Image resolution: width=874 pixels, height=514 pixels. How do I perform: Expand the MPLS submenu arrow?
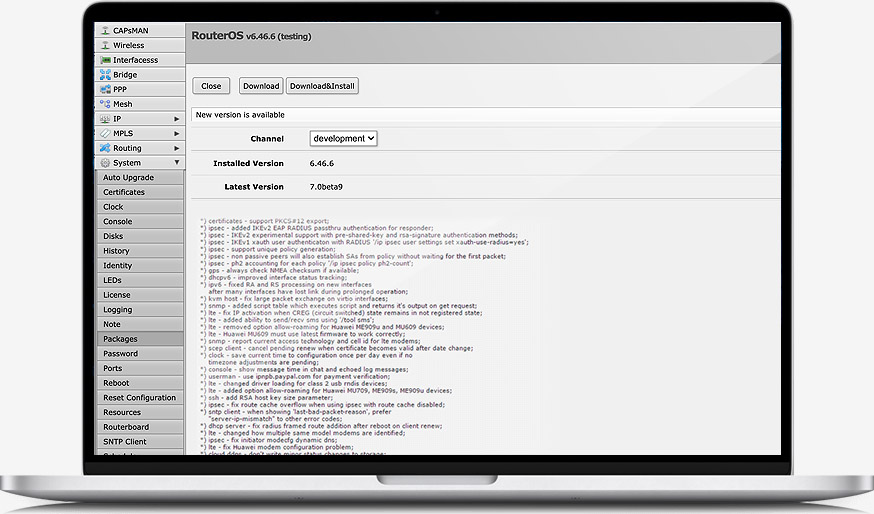click(x=176, y=133)
